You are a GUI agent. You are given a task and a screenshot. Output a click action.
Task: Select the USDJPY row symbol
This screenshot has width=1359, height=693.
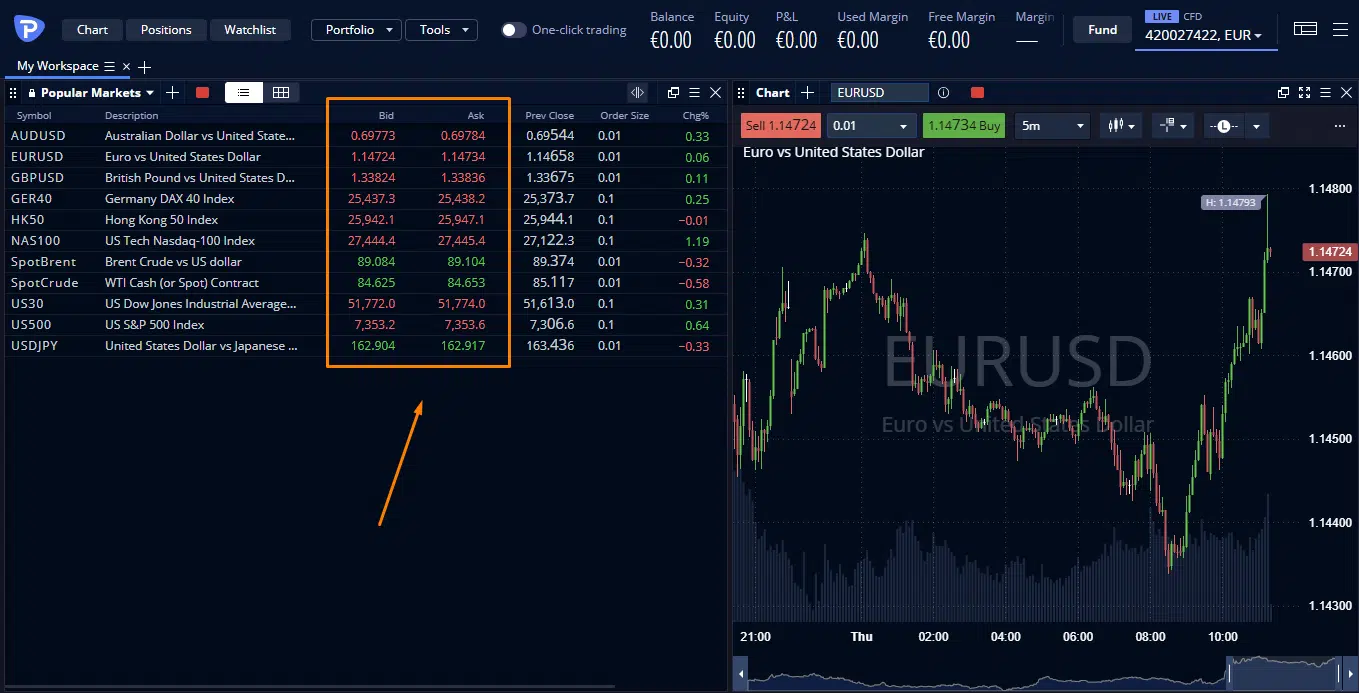click(37, 346)
